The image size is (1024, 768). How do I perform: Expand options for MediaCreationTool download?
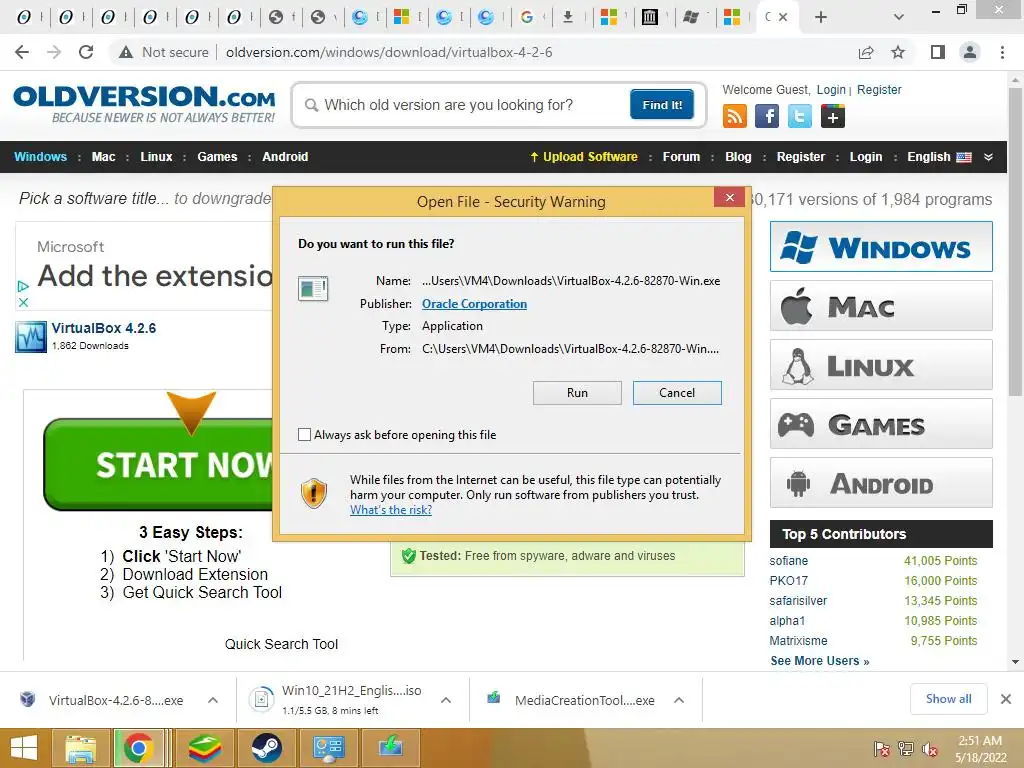[x=679, y=700]
